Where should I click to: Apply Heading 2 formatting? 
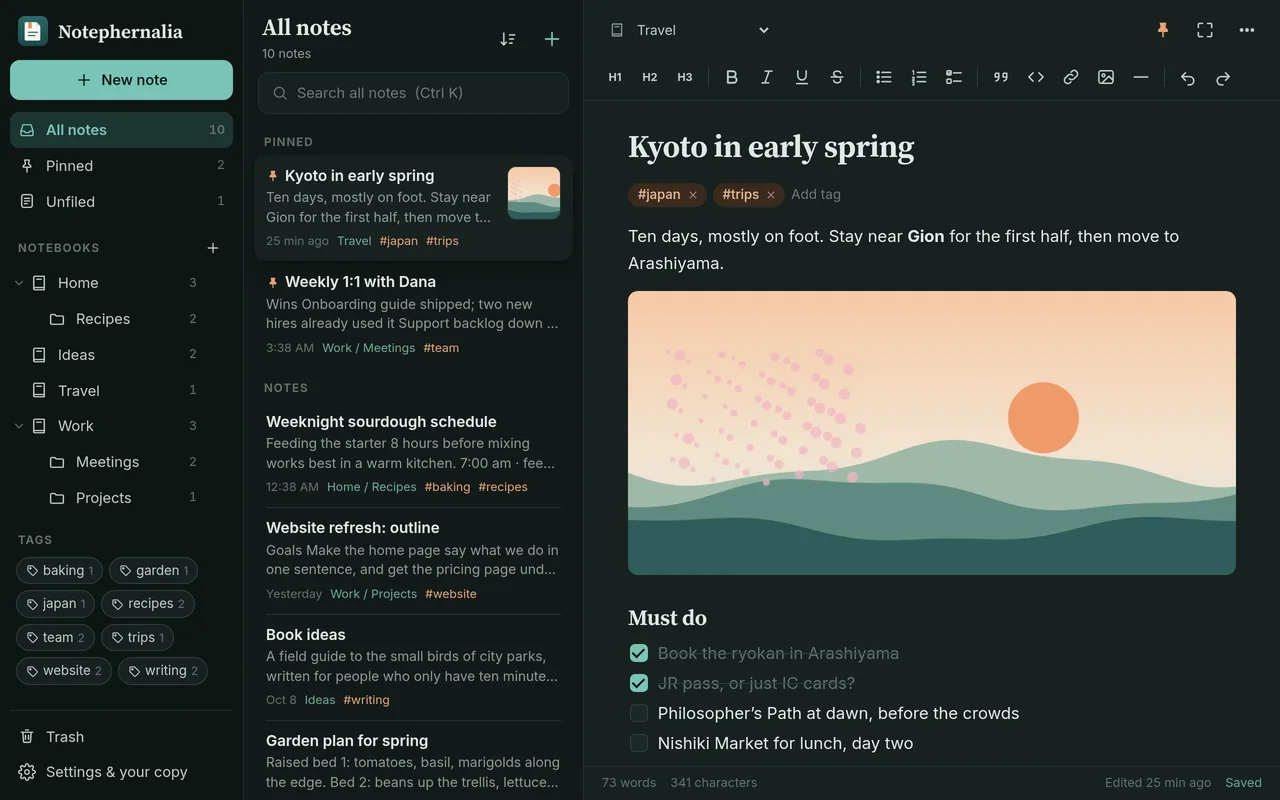point(650,78)
